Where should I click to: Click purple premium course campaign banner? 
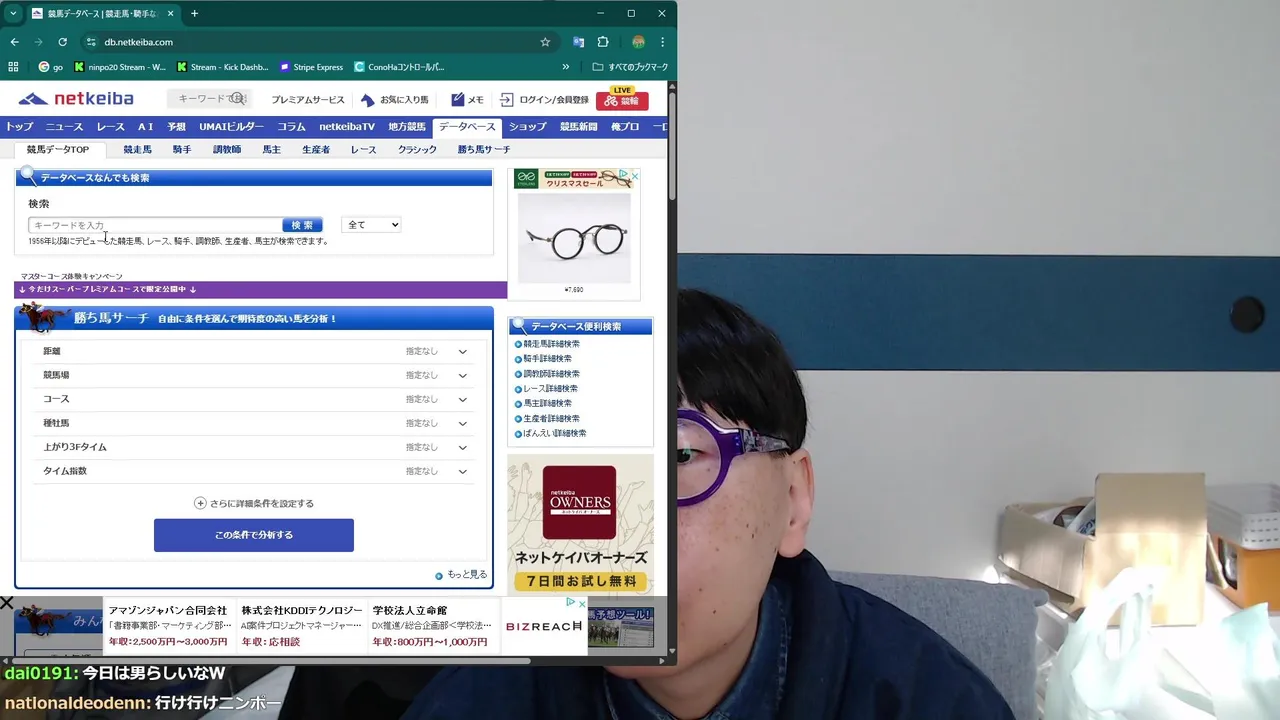[x=260, y=290]
